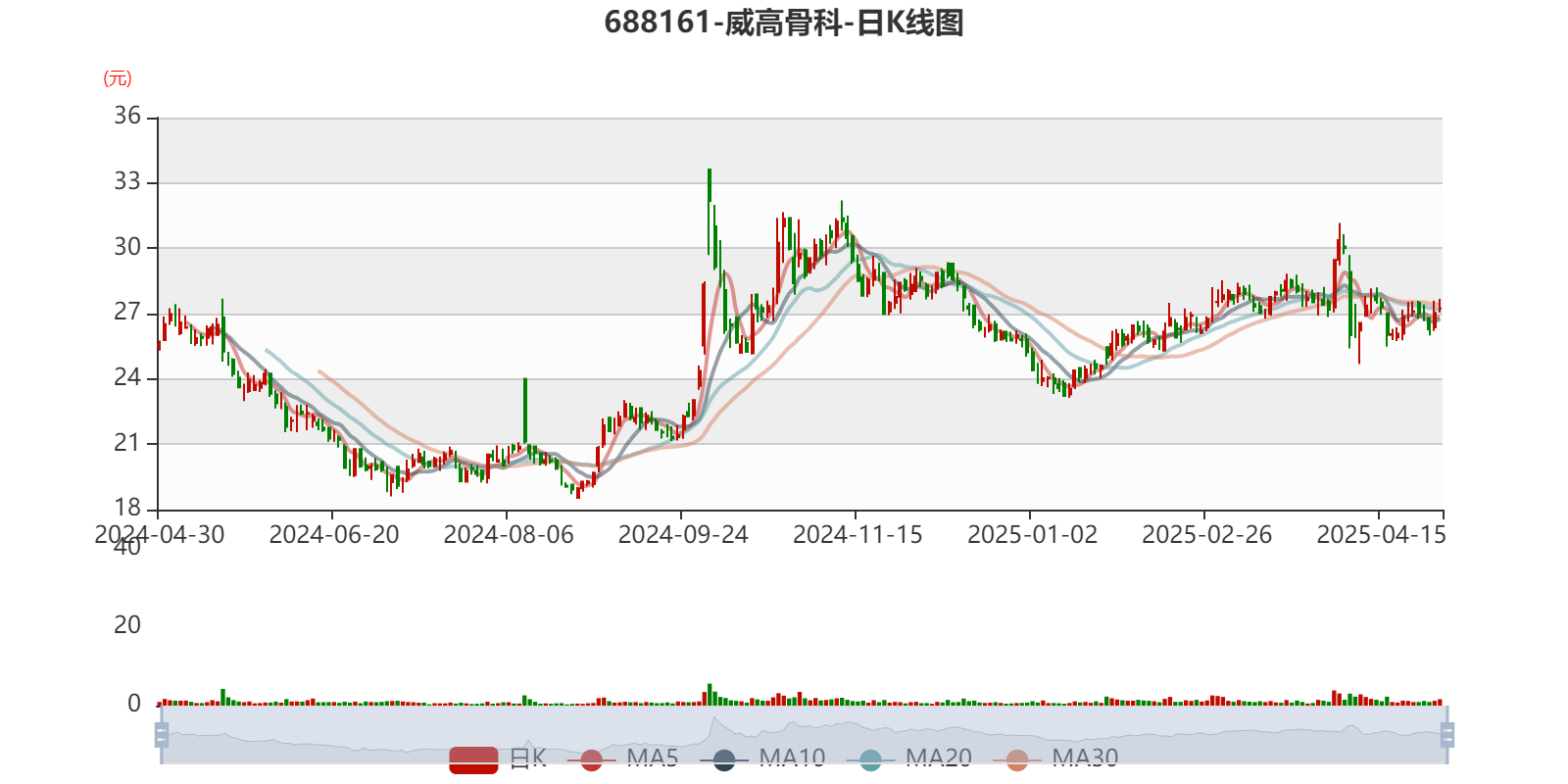Click the data zoom overview bar middle
Image resolution: width=1568 pixels, height=784 pixels.
[x=805, y=735]
